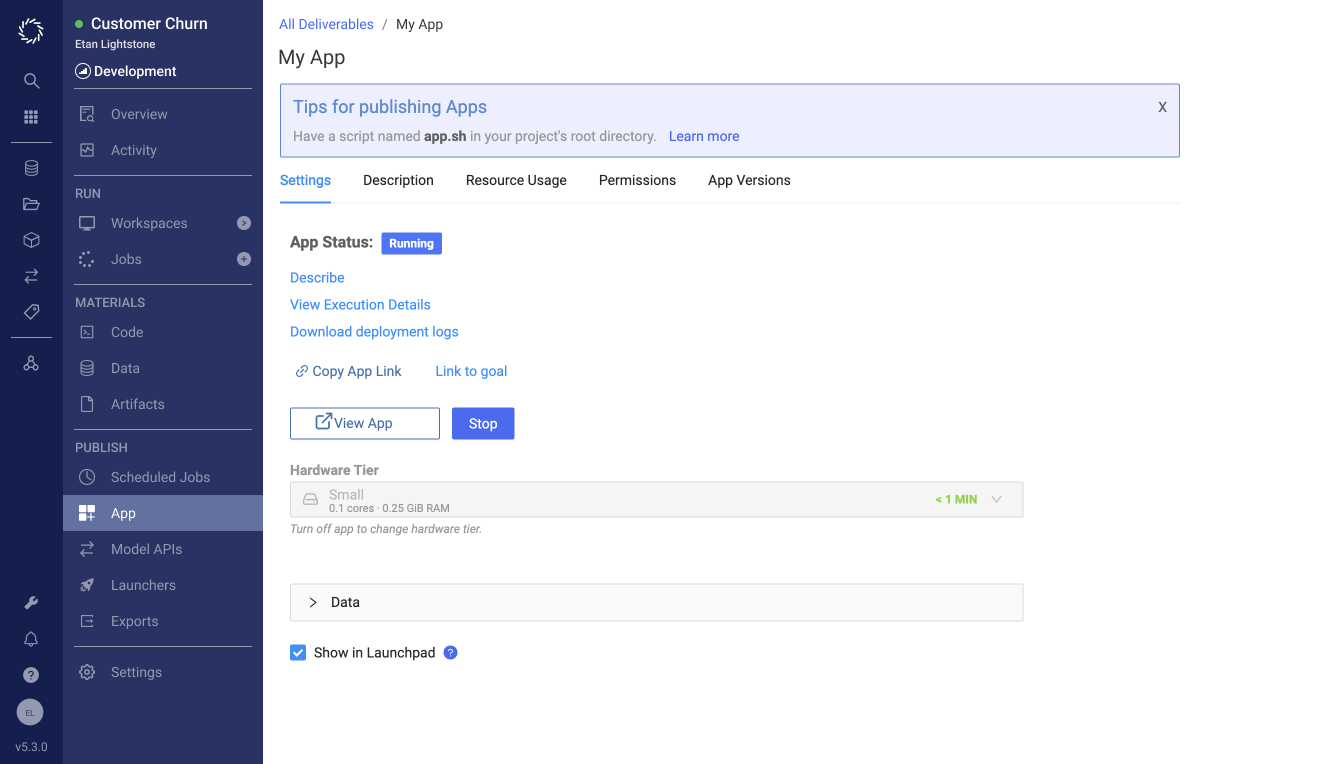Open the organizations icon in the left rail
This screenshot has height=764, width=1326.
coord(30,363)
